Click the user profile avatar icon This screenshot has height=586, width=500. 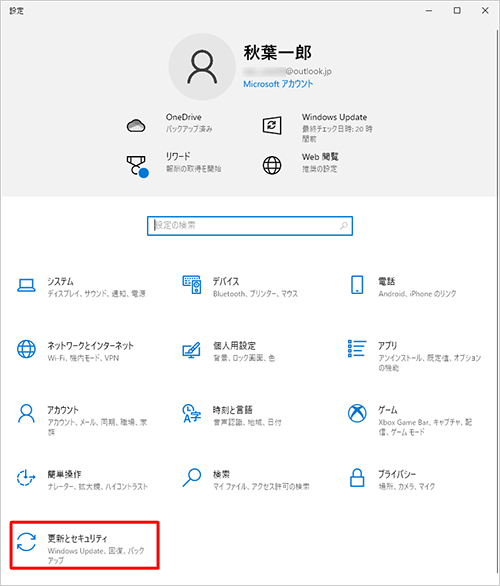(x=202, y=67)
